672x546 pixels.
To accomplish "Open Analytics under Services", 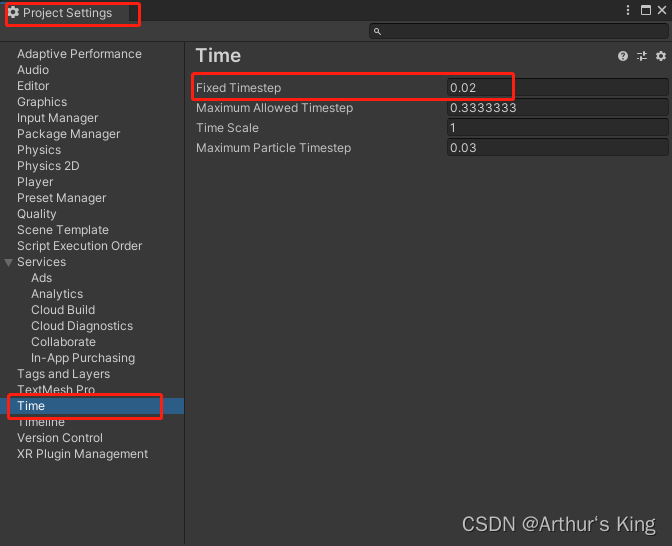I will 57,294.
